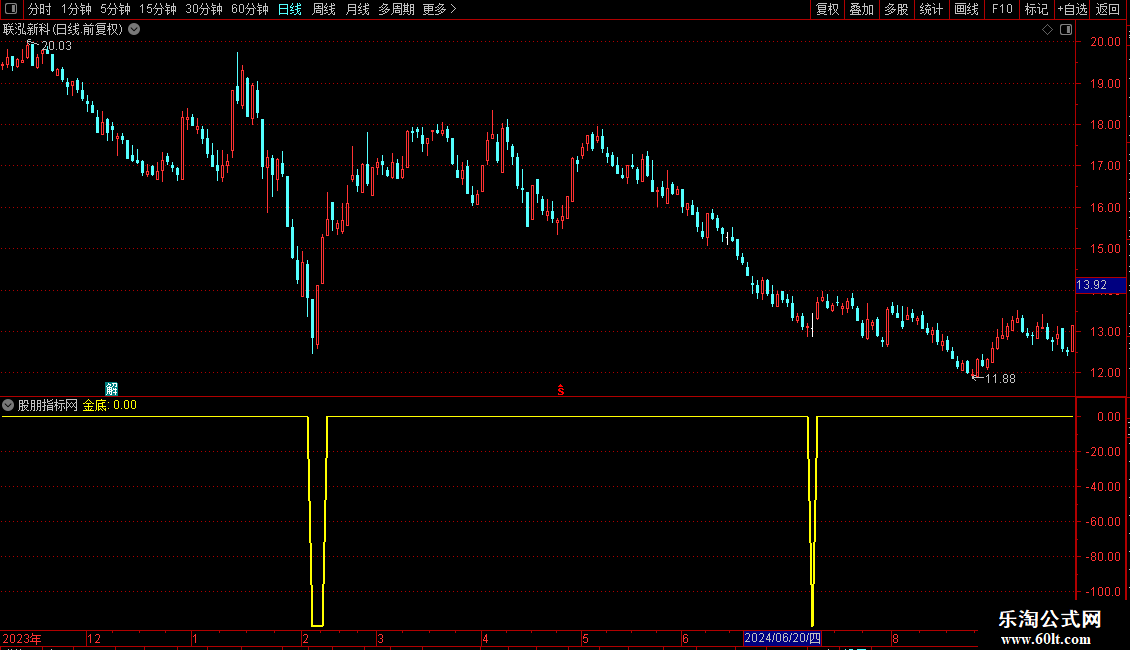The image size is (1130, 650).
Task: Select the 日线 daily chart
Action: pos(290,9)
